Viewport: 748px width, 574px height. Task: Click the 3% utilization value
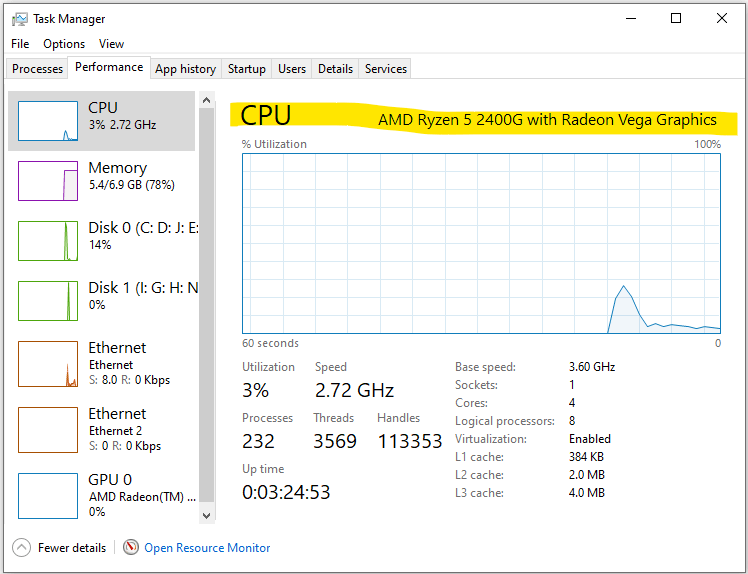point(255,390)
